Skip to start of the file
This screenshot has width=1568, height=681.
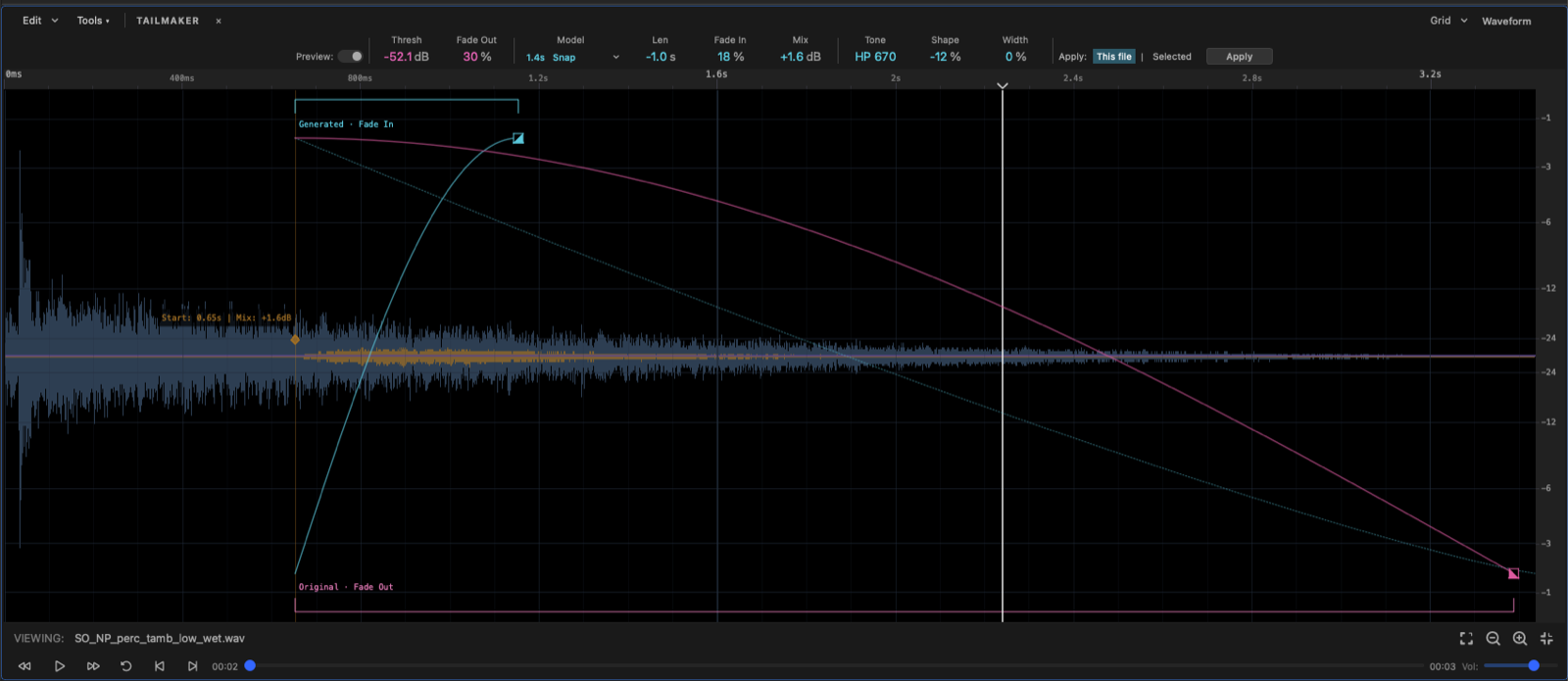pos(160,666)
